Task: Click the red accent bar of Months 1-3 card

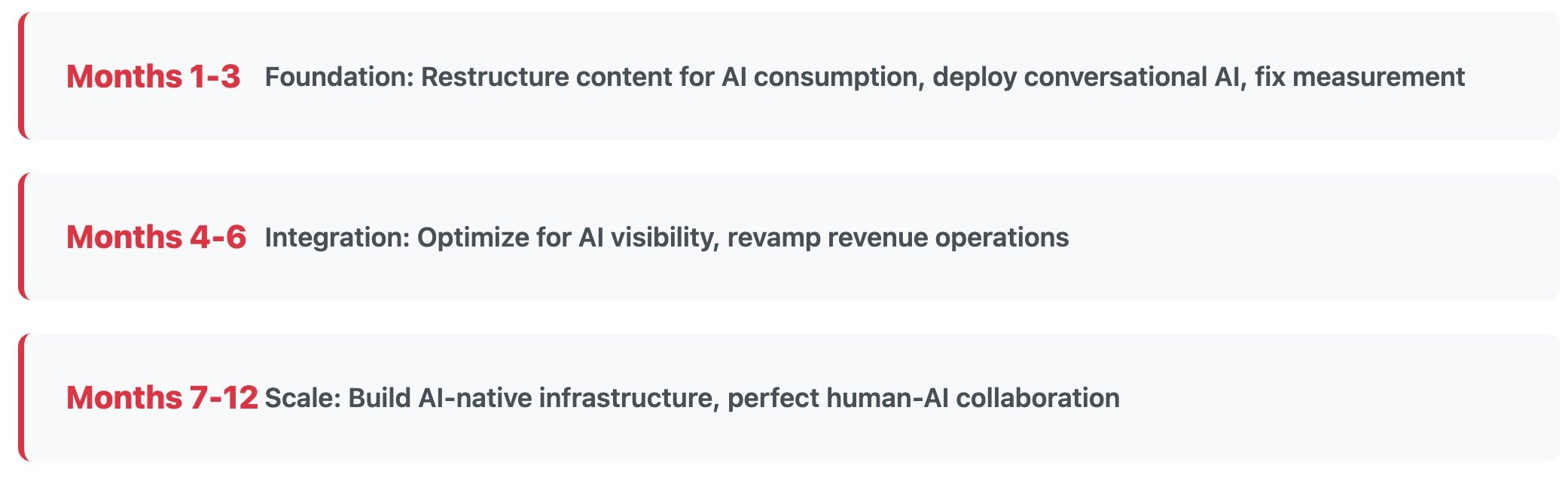Action: [x=22, y=75]
